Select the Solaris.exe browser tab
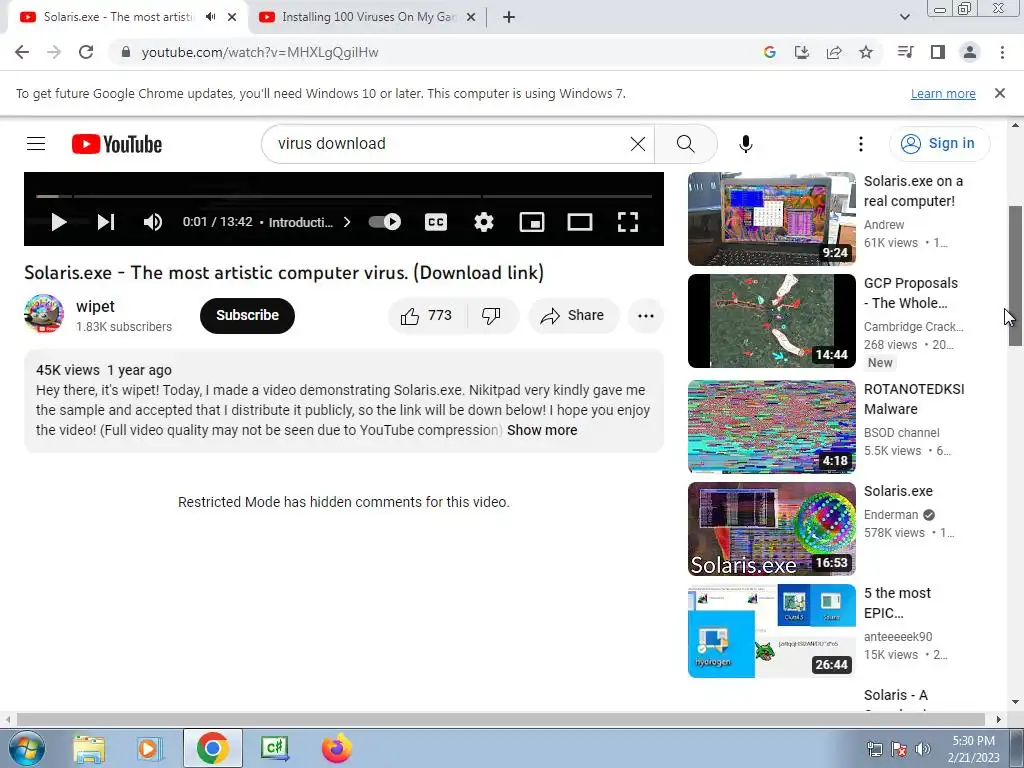The image size is (1024, 768). (118, 17)
